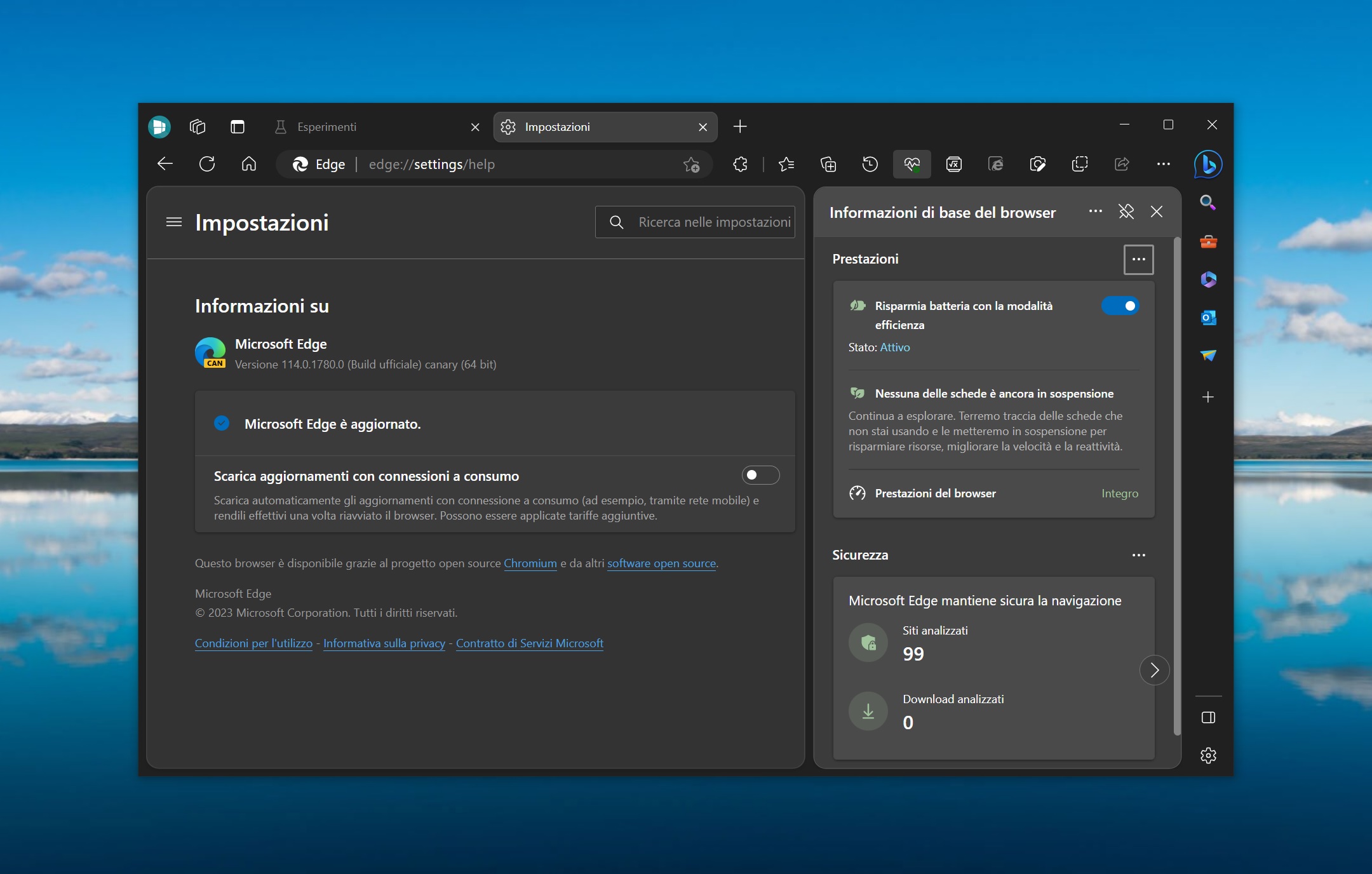Click the version text 114.0.1780.0

click(366, 365)
